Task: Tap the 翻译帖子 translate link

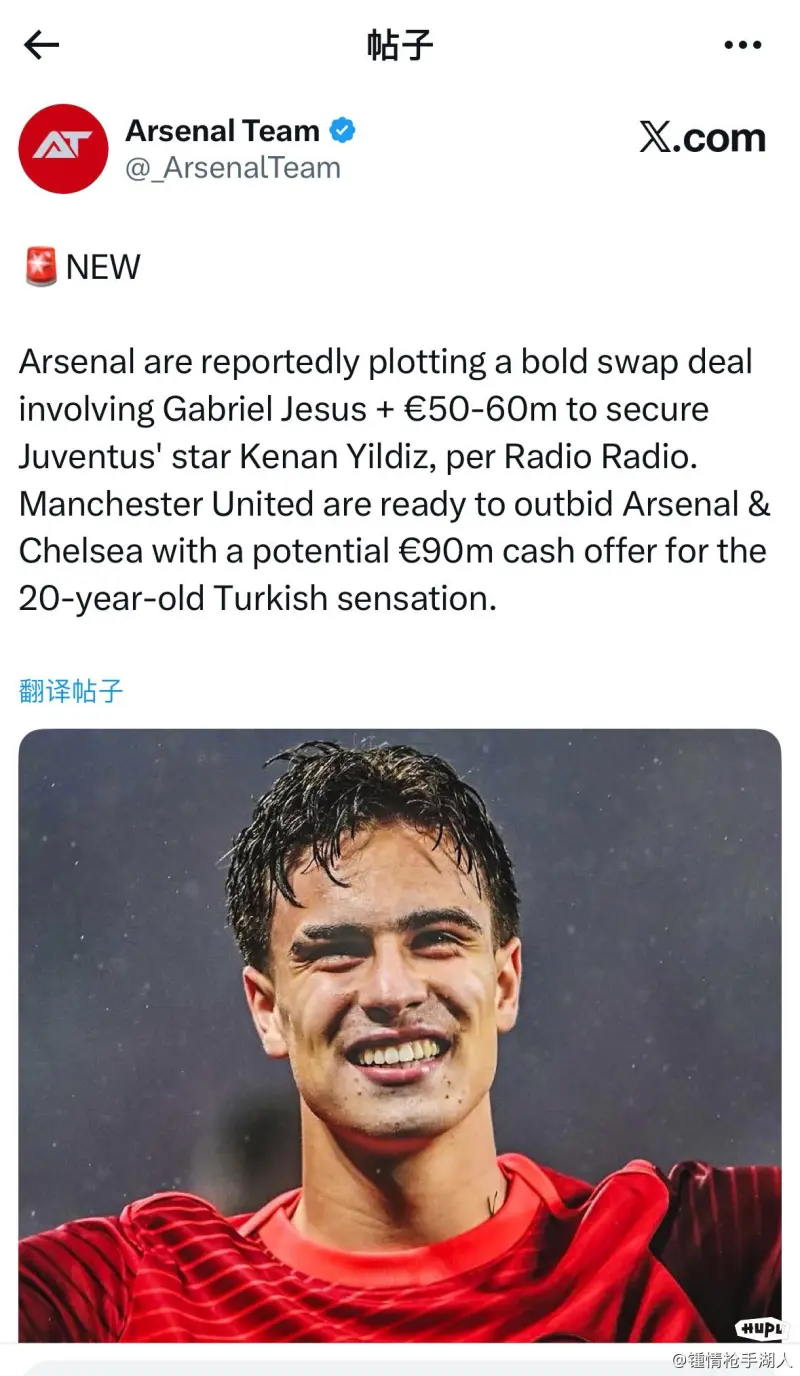Action: [x=71, y=690]
